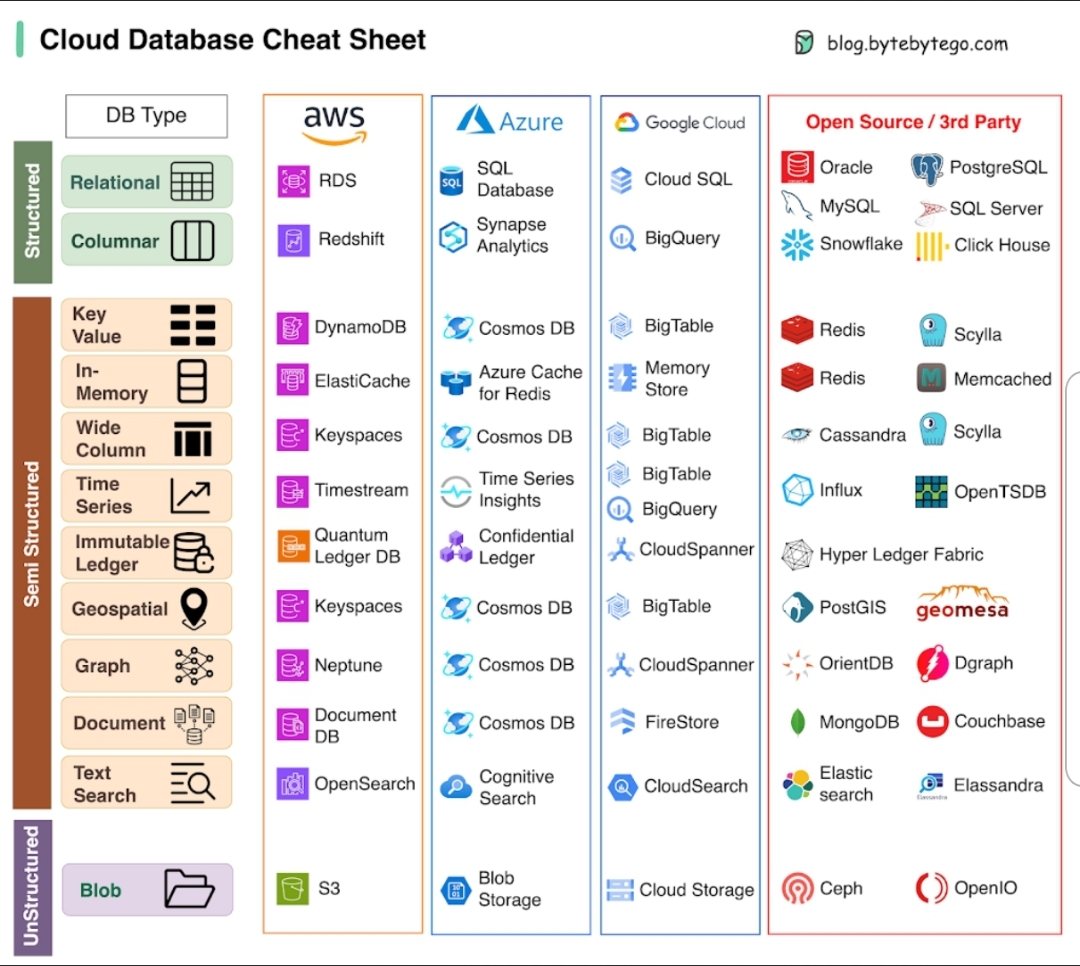Select the Blob category box

click(x=147, y=889)
